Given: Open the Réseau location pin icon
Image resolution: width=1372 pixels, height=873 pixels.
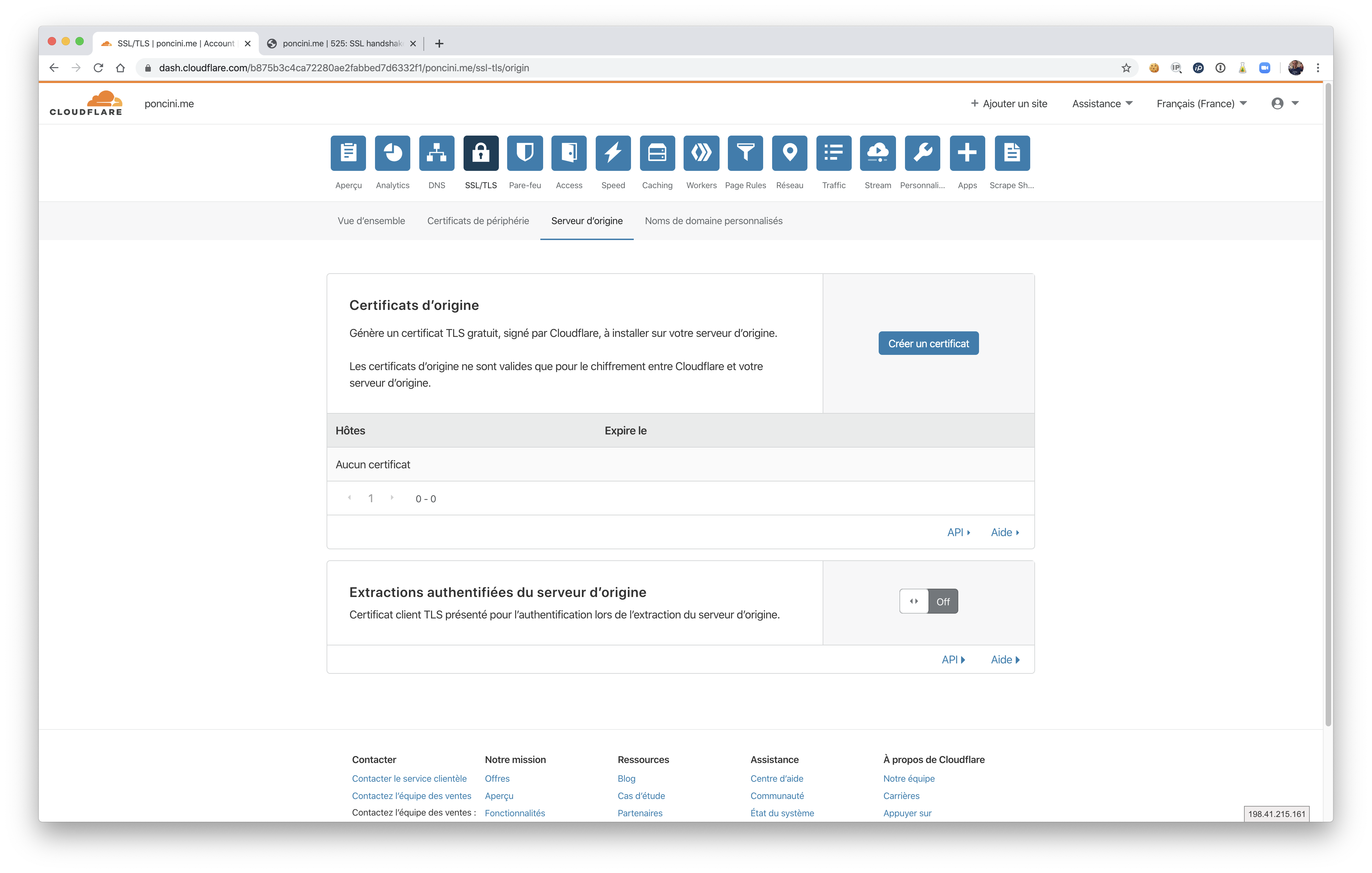Looking at the screenshot, I should [x=790, y=153].
